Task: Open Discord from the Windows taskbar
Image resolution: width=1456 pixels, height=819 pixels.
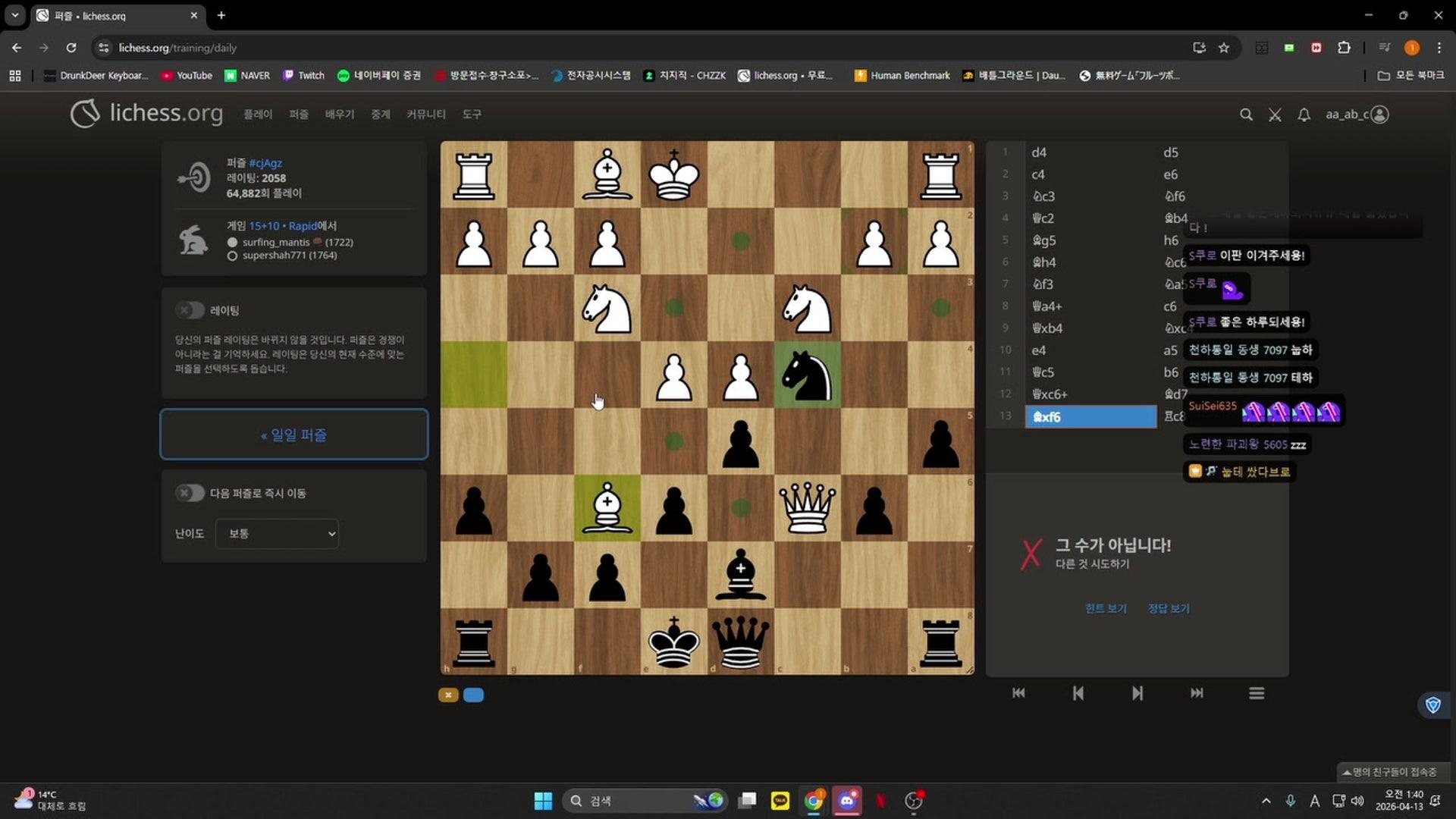Action: point(846,801)
